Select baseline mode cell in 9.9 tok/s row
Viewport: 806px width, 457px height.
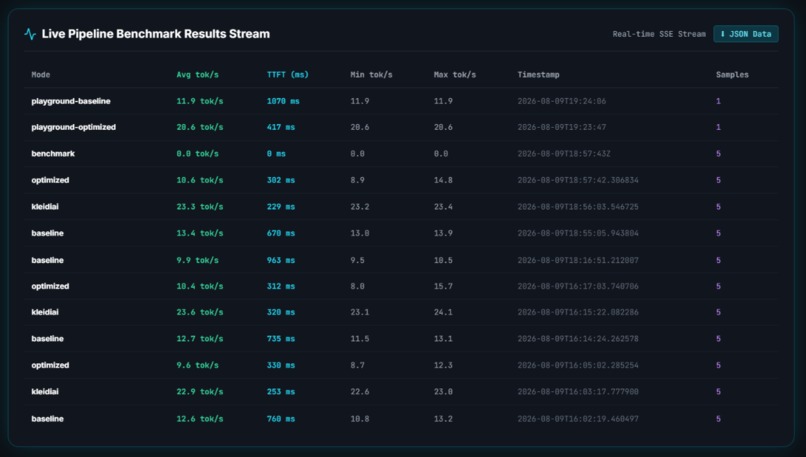coord(47,260)
